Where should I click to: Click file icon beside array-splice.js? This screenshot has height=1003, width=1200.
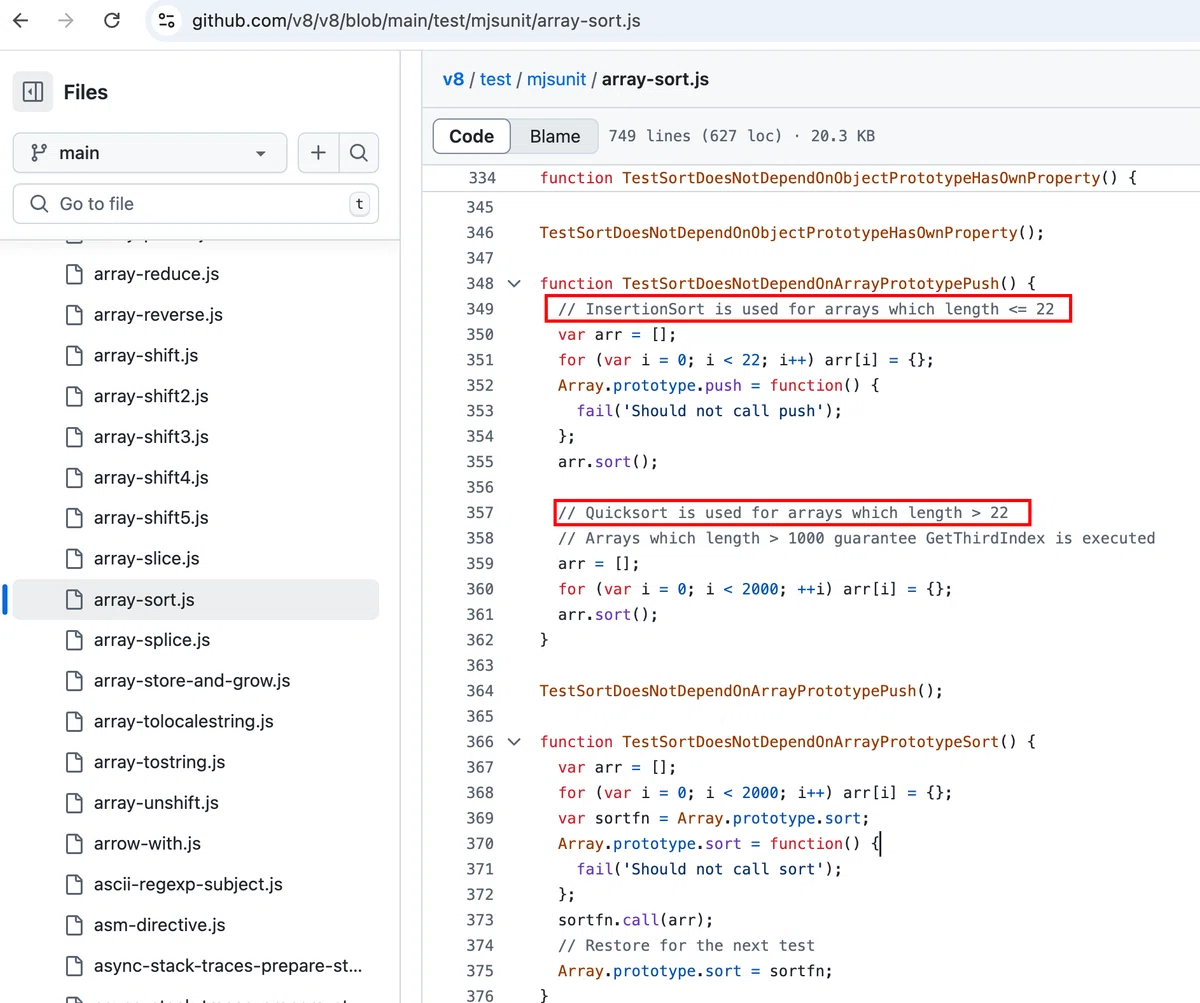click(x=73, y=640)
